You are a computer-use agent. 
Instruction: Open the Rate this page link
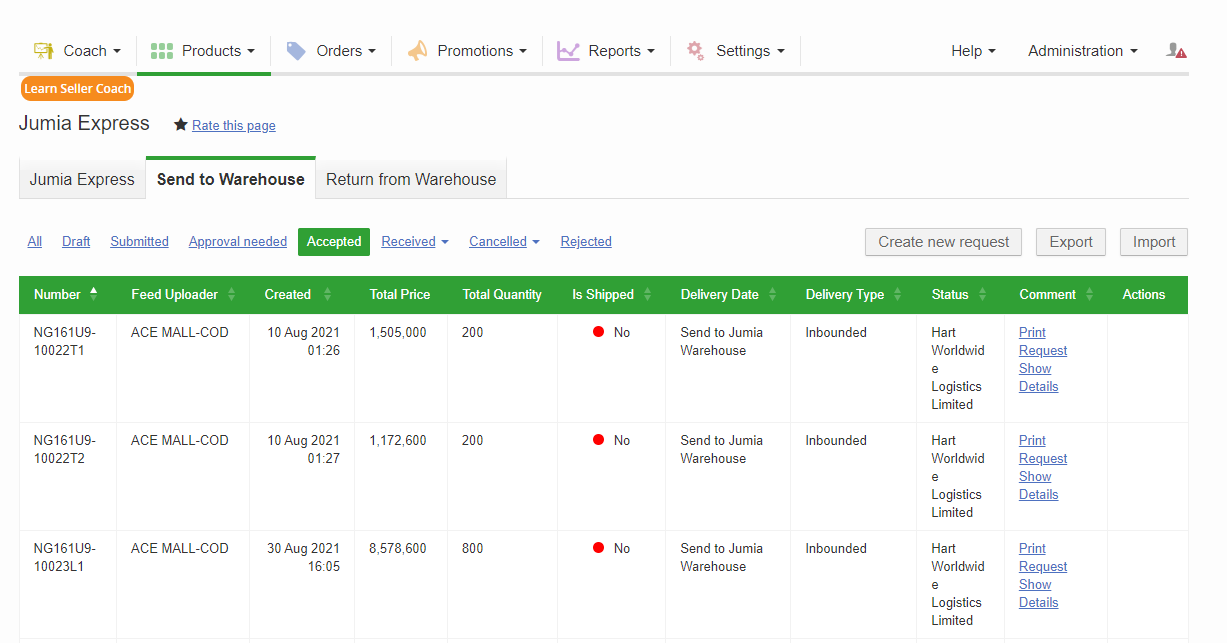[x=234, y=125]
